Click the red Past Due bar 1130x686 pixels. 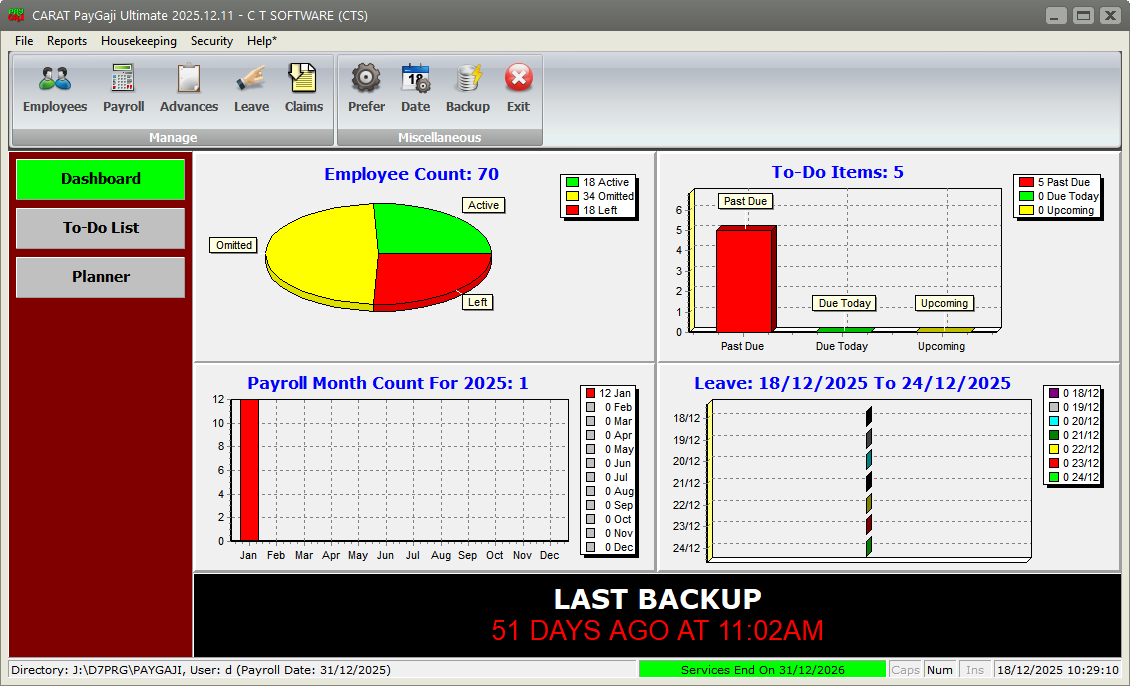click(745, 280)
